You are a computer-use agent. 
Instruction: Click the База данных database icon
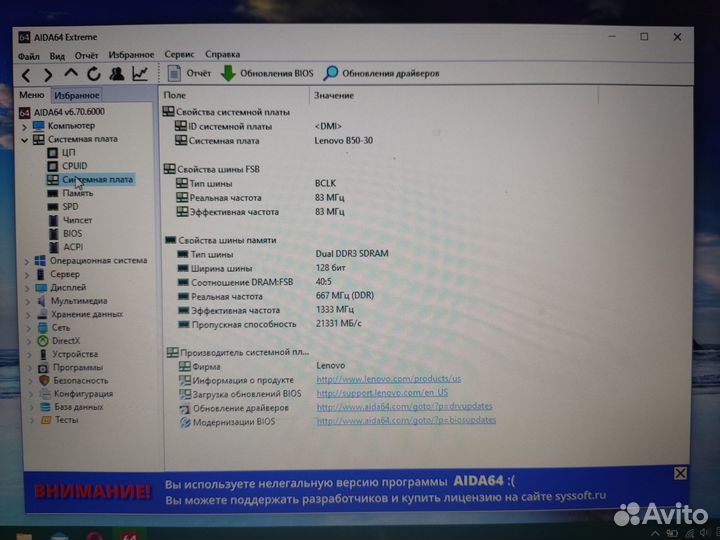tap(45, 407)
